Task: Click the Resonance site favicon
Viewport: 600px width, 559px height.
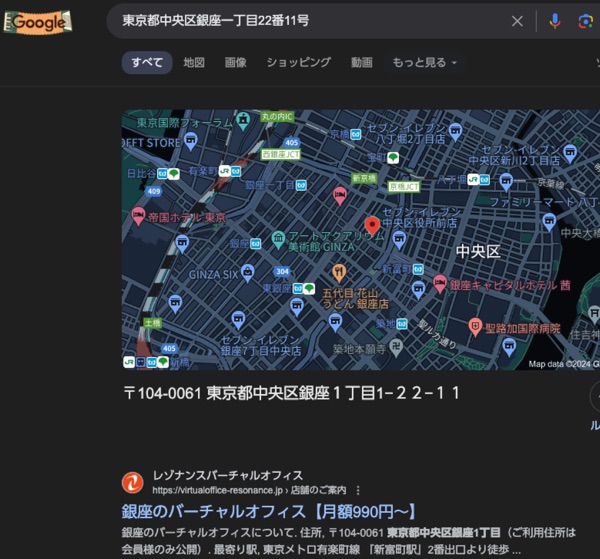Action: click(132, 482)
